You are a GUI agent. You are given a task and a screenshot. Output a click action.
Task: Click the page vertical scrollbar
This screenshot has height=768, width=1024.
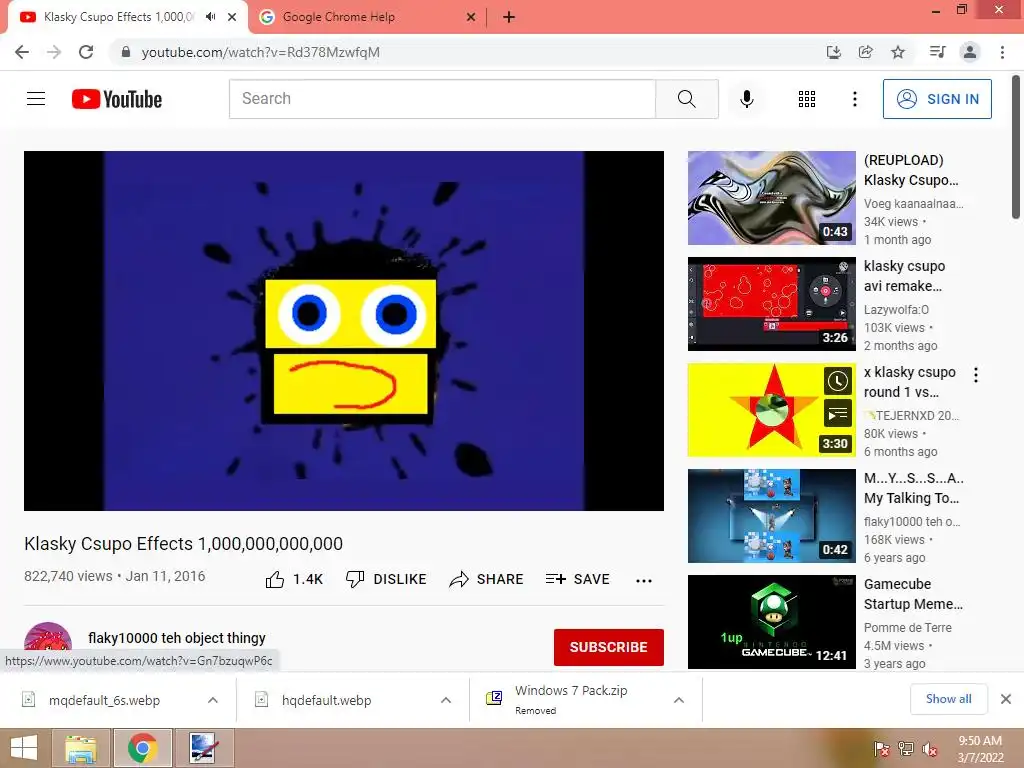tap(1016, 148)
